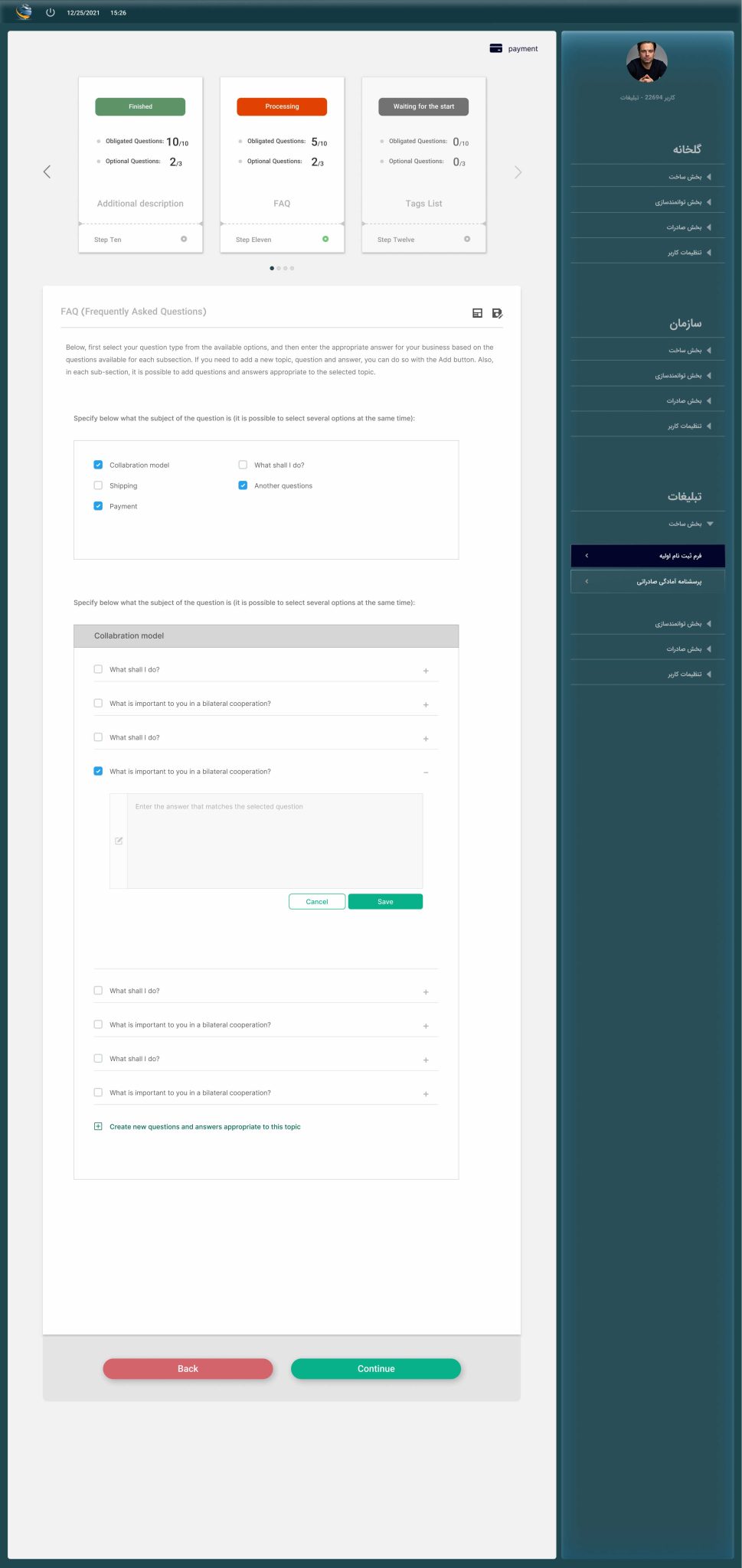The width and height of the screenshot is (742, 1568).
Task: Click the first carousel pagination dot
Action: [272, 268]
